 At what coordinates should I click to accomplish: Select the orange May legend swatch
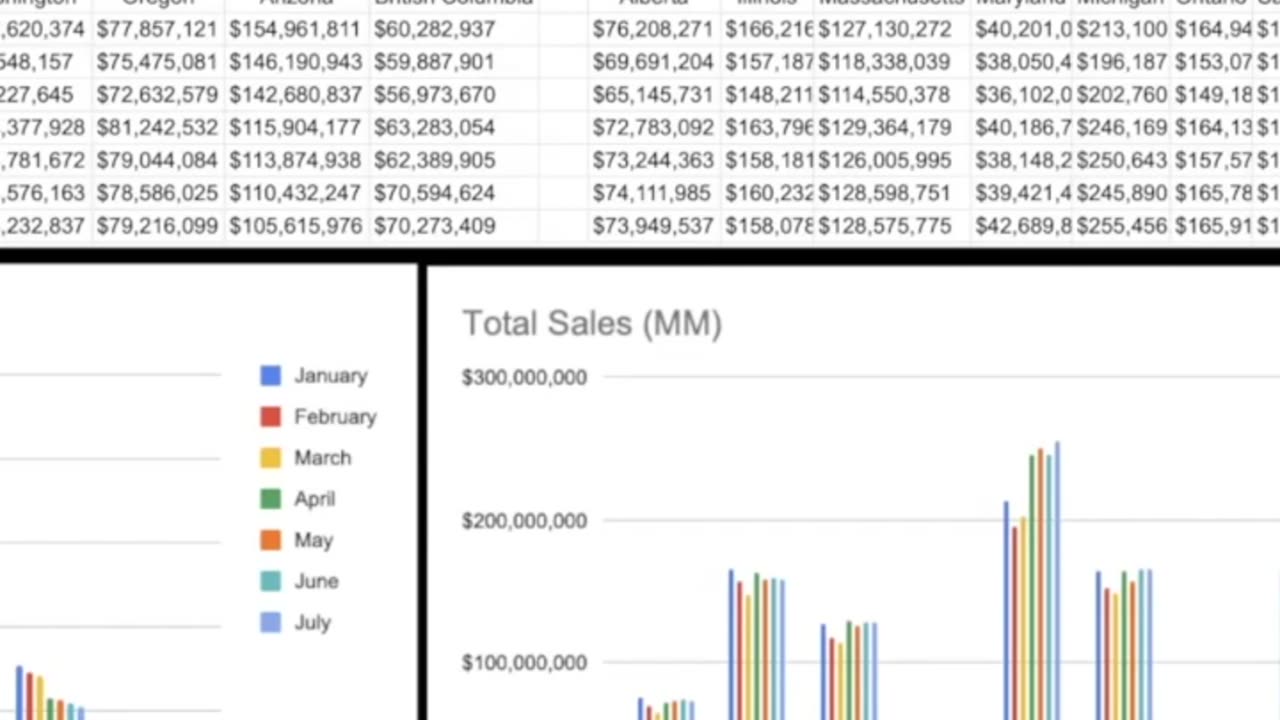tap(271, 540)
